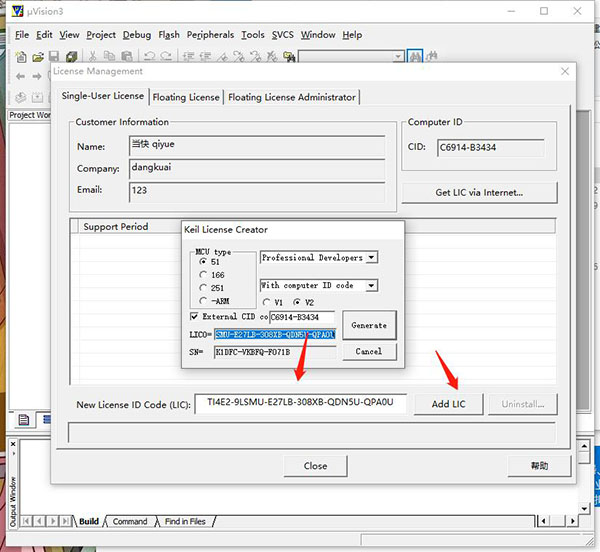Screen dimensions: 600x552
Task: Select the Build output tab
Action: tap(89, 521)
